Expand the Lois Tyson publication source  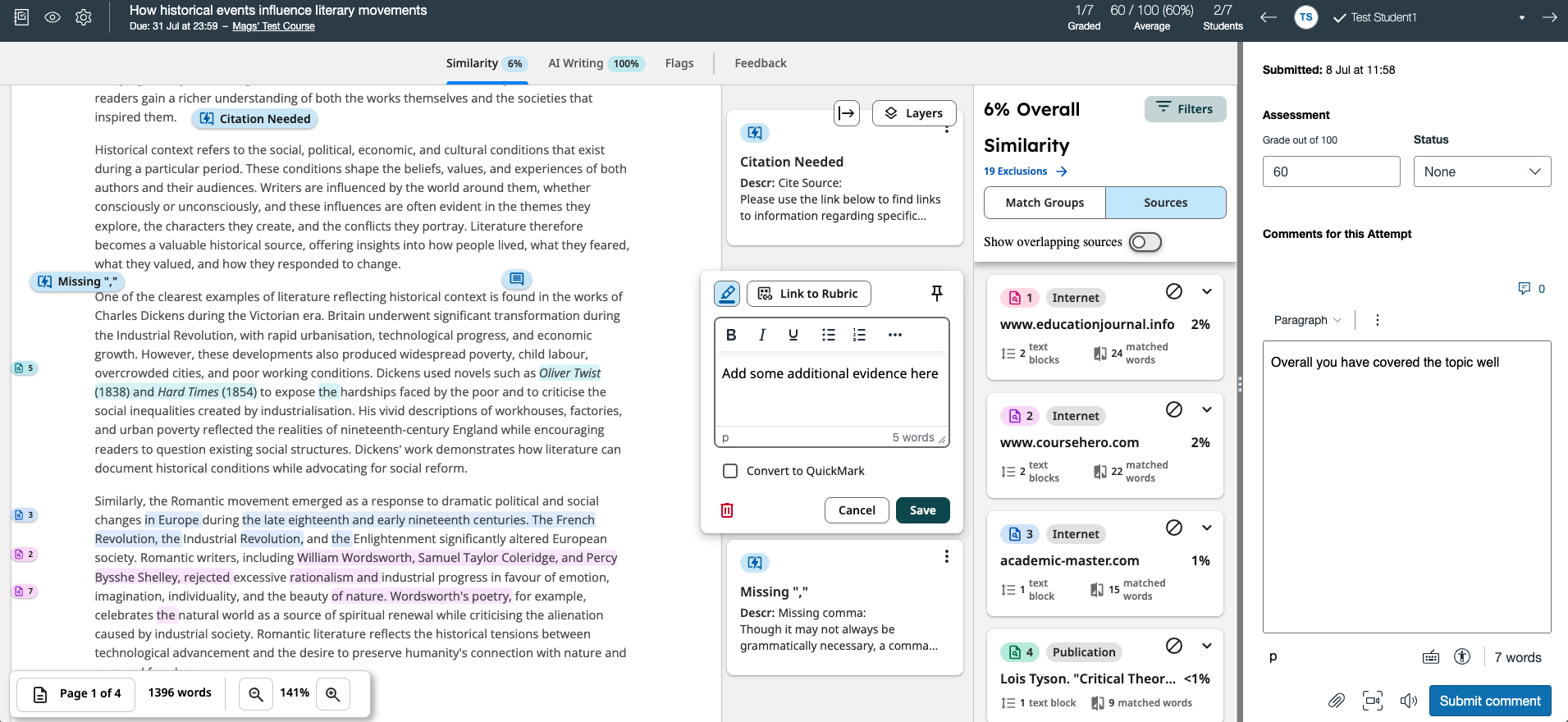(x=1207, y=646)
